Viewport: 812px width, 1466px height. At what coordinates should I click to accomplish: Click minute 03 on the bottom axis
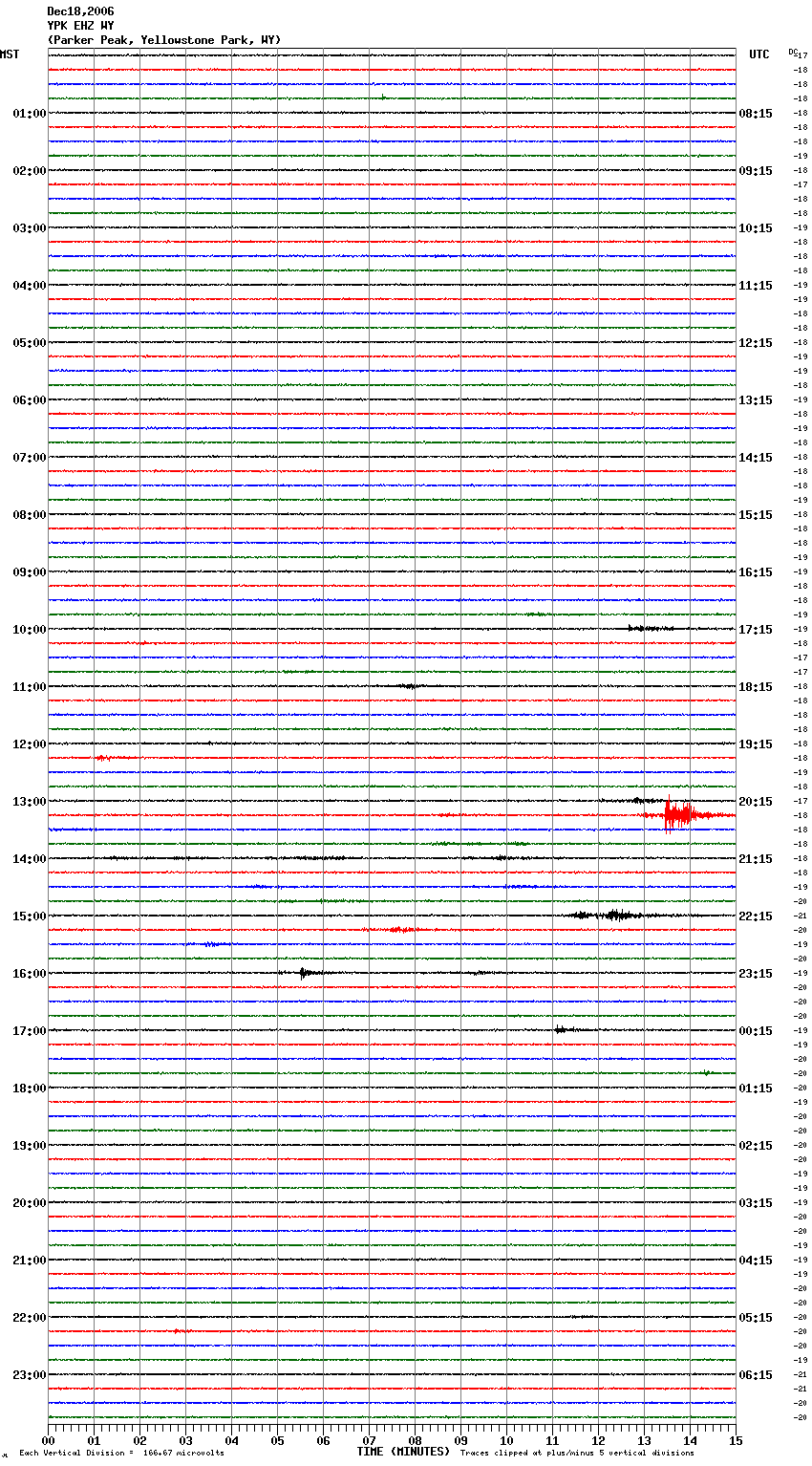185,1440
